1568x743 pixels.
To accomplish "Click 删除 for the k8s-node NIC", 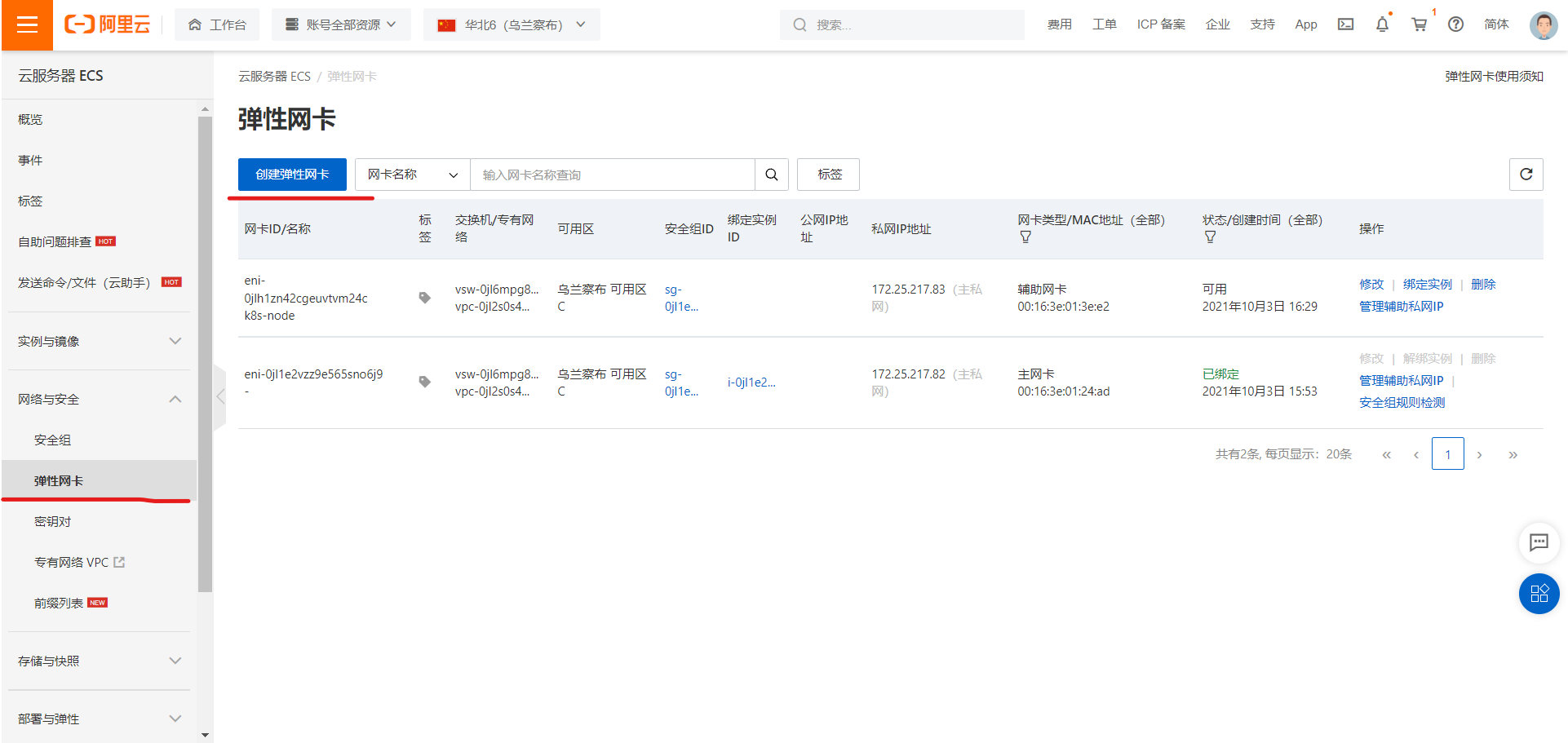I will [x=1483, y=284].
